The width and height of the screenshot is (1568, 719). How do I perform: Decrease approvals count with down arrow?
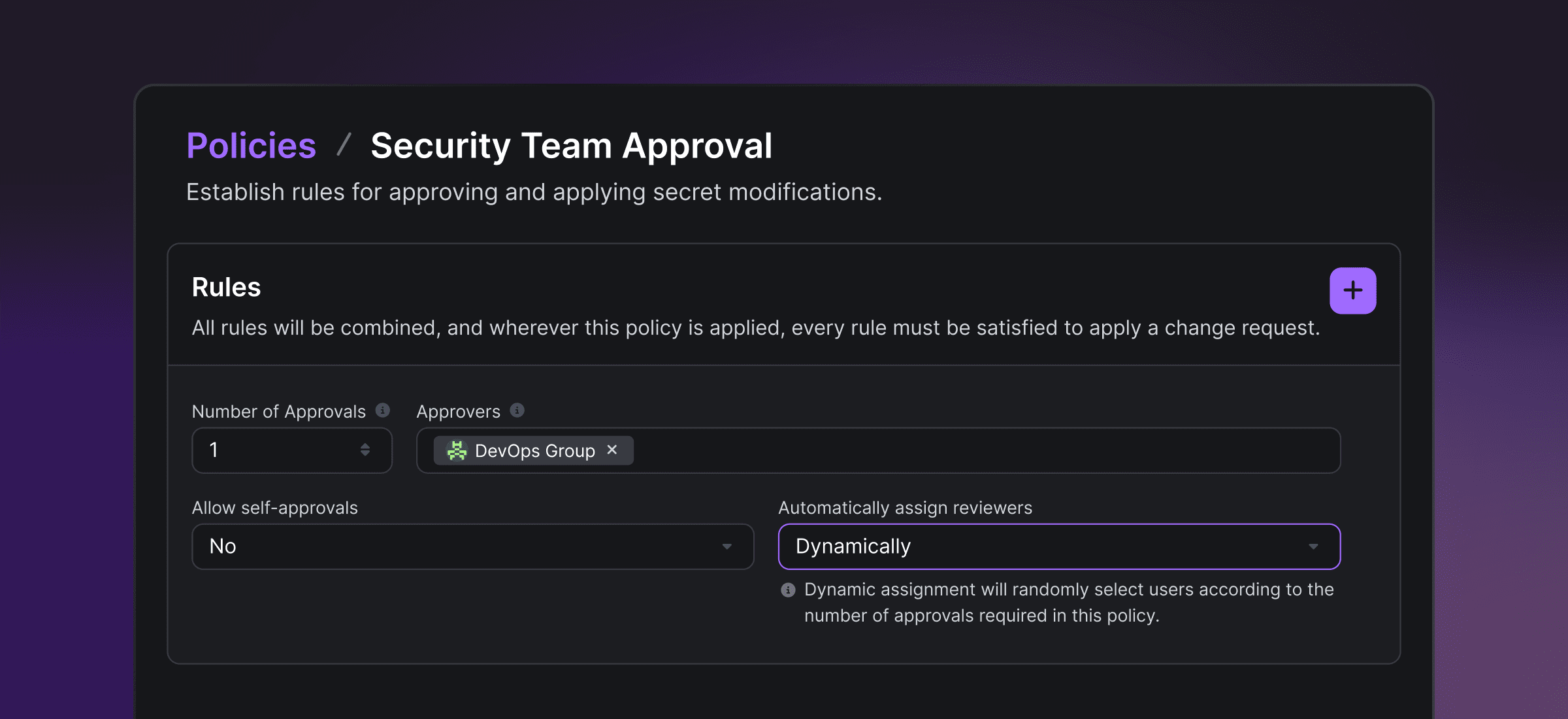pyautogui.click(x=365, y=454)
